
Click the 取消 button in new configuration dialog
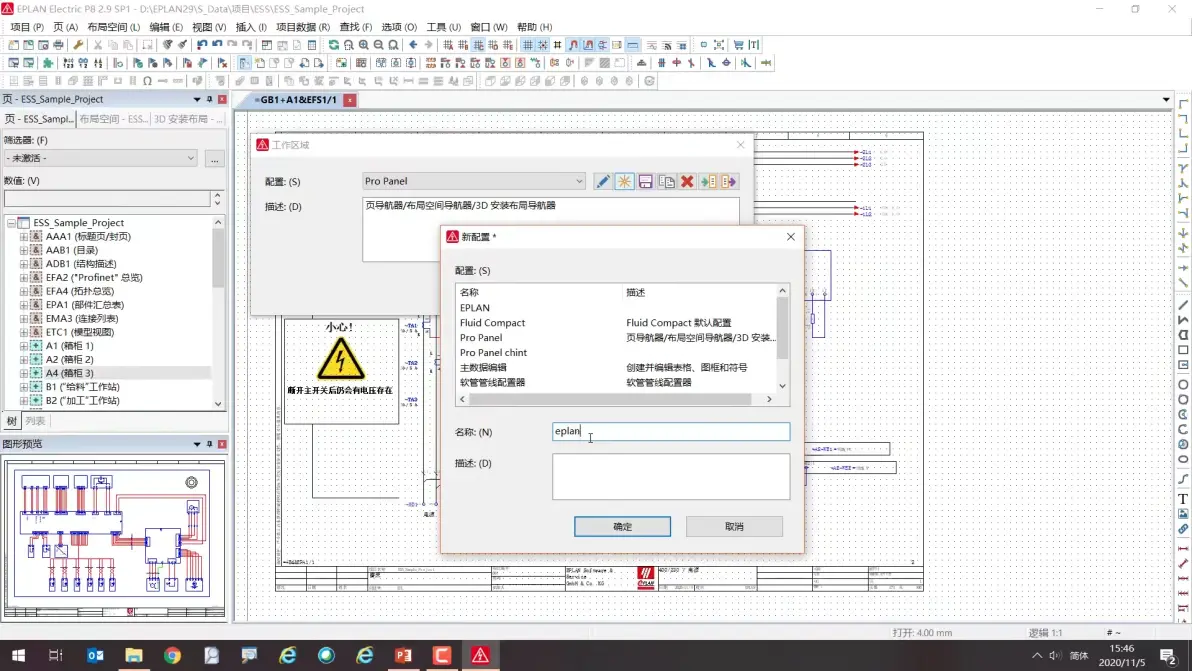tap(734, 526)
